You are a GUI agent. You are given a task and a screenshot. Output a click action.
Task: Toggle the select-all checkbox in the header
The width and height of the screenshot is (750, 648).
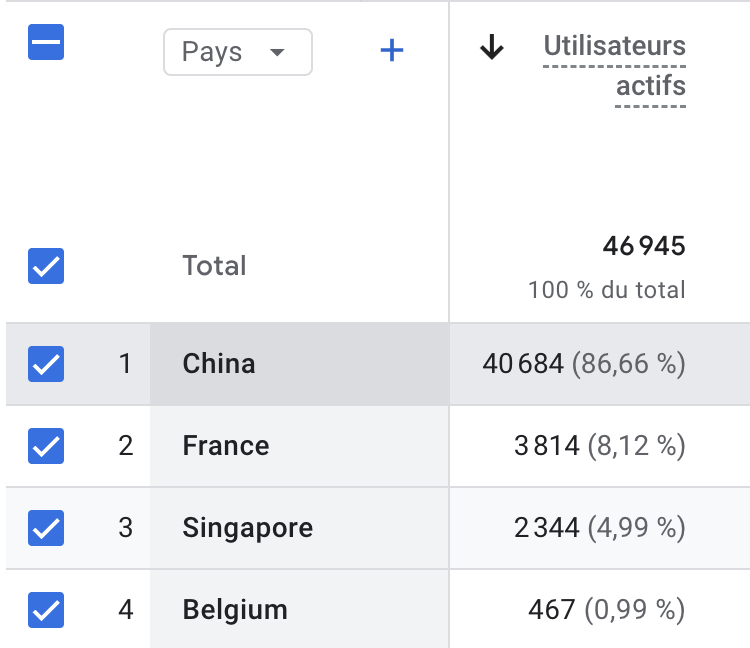(x=46, y=42)
